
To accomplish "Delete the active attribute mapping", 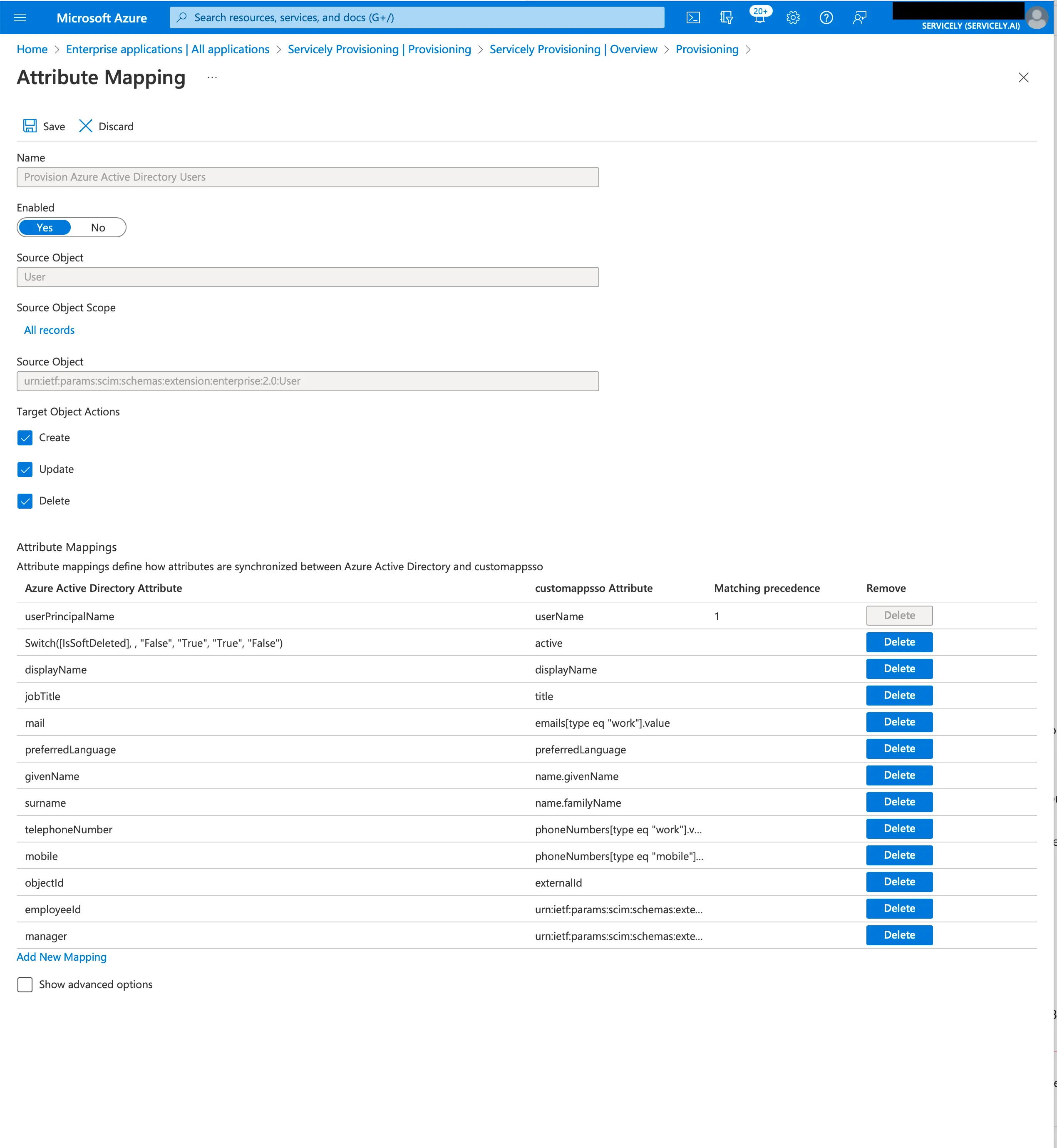I will [x=899, y=642].
